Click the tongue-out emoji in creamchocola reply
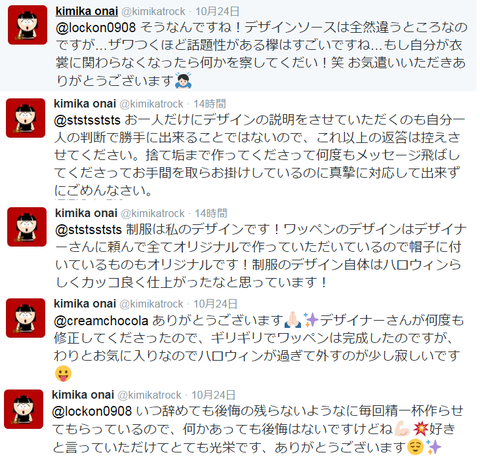 63,373
